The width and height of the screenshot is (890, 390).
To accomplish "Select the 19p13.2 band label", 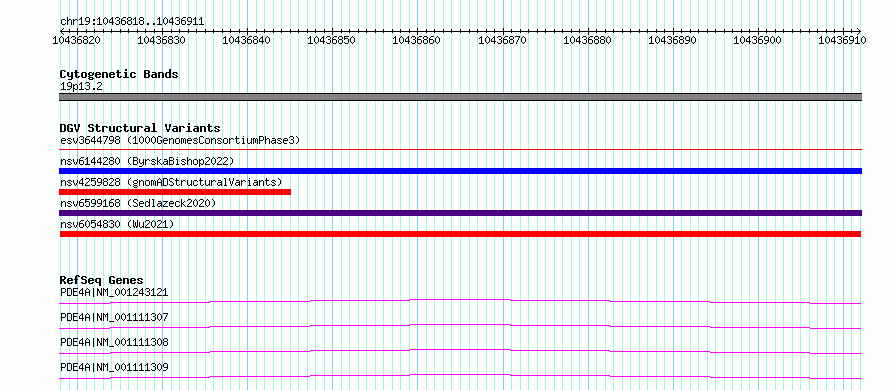I will click(x=81, y=87).
